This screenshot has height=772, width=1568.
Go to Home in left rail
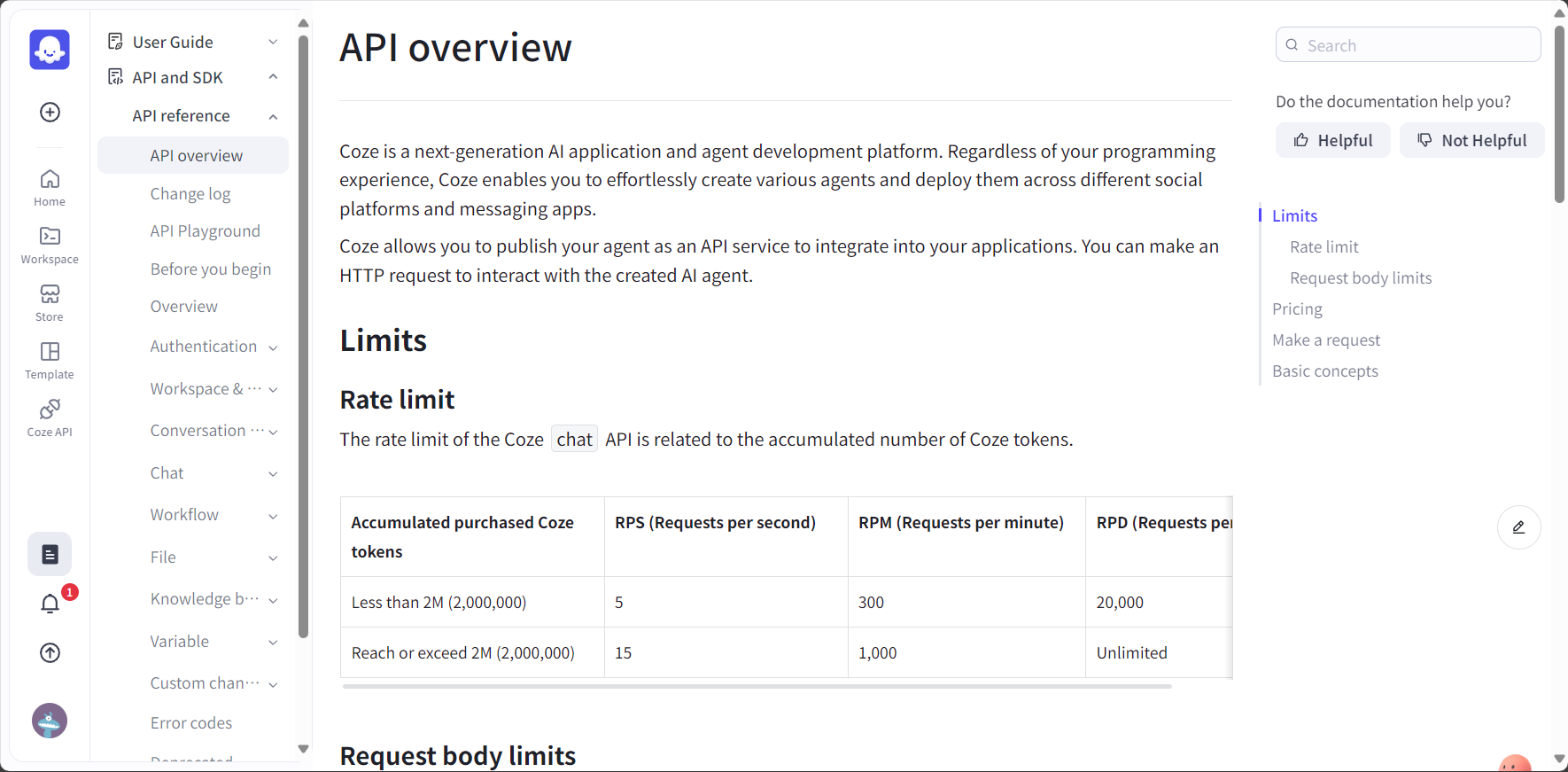[50, 188]
